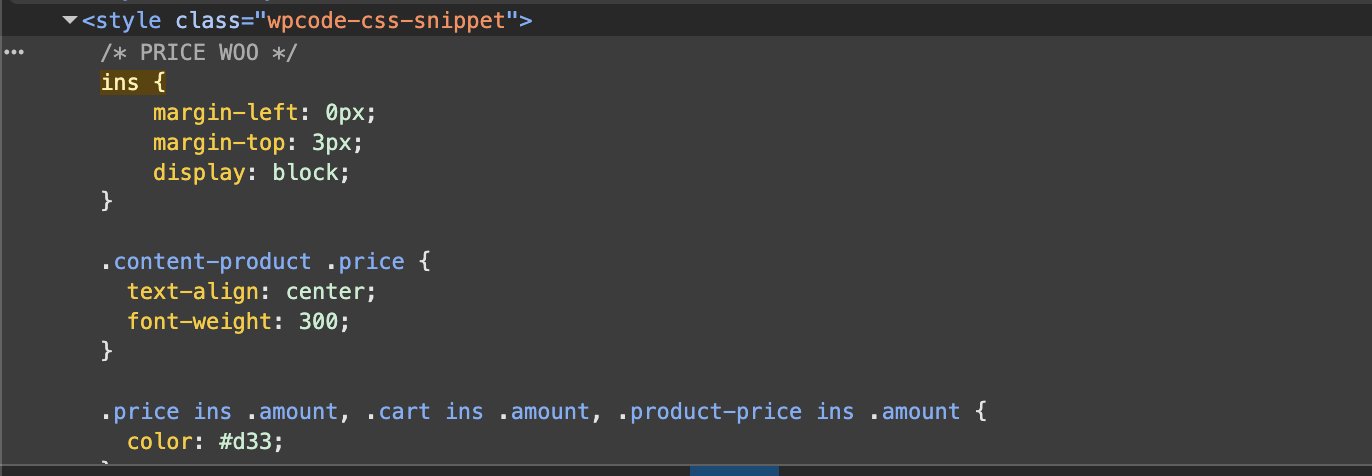
Task: Click the blue highlighted segment in bottom bar
Action: [734, 470]
